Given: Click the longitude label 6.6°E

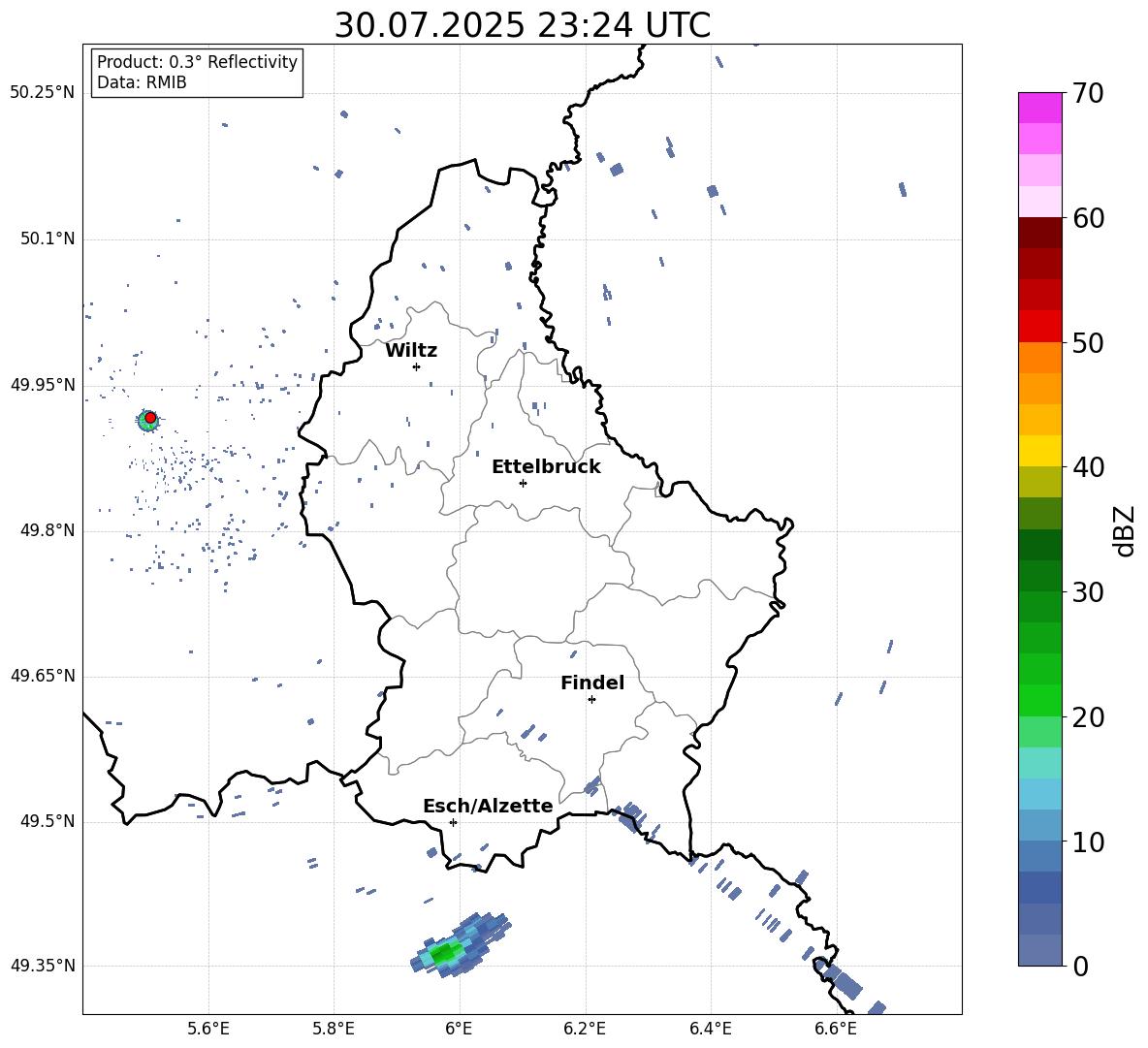Looking at the screenshot, I should coord(836,1029).
